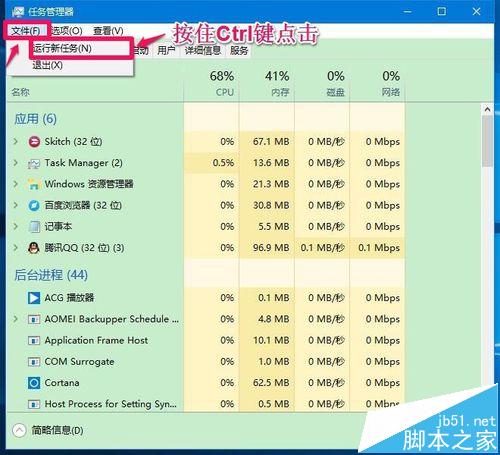This screenshot has height=455, width=500.
Task: Sort by the CPU column header
Action: pyautogui.click(x=211, y=83)
